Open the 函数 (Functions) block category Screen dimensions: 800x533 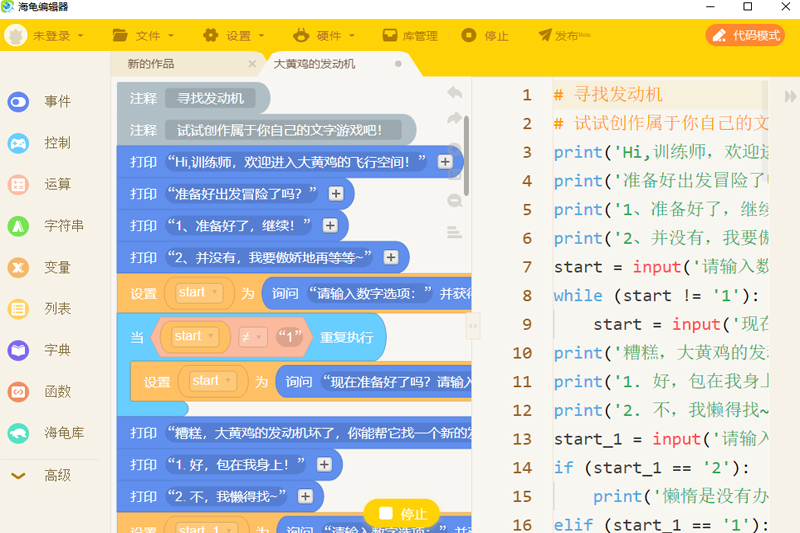40,392
